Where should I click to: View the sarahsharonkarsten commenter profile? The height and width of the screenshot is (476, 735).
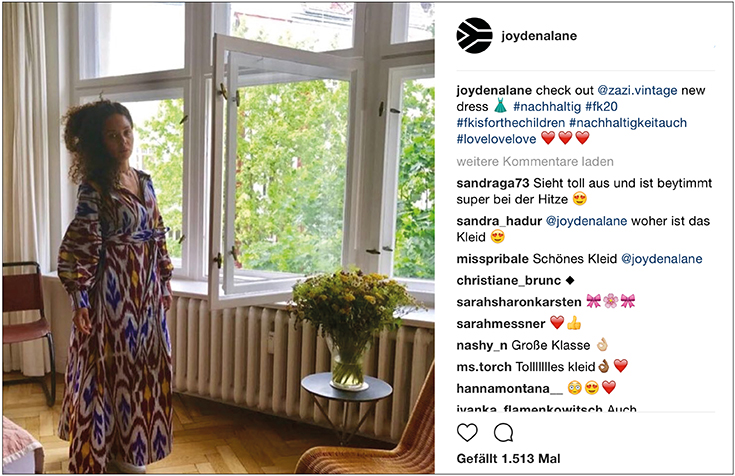click(519, 302)
